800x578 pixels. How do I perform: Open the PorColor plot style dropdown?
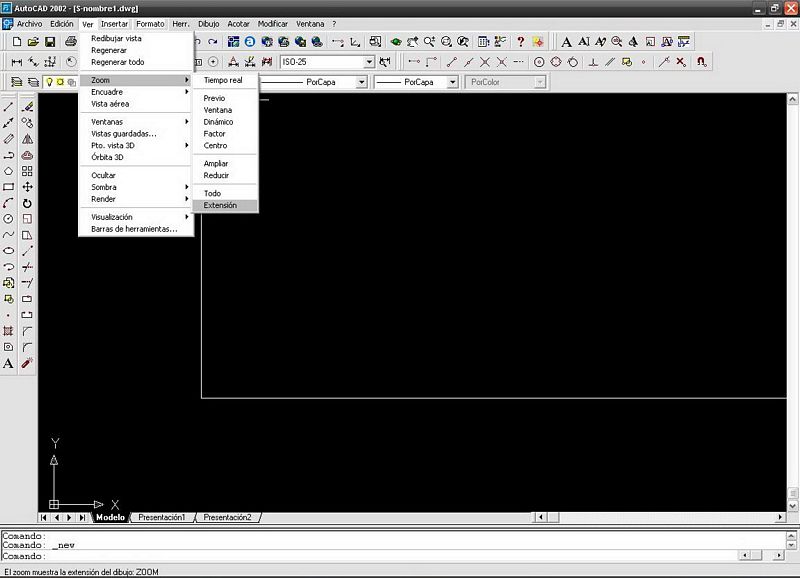click(540, 82)
